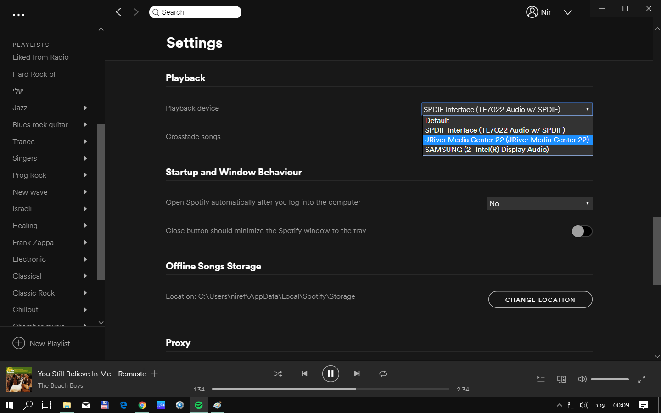Expand the Israeli folder
661x413 pixels.
tap(85, 209)
